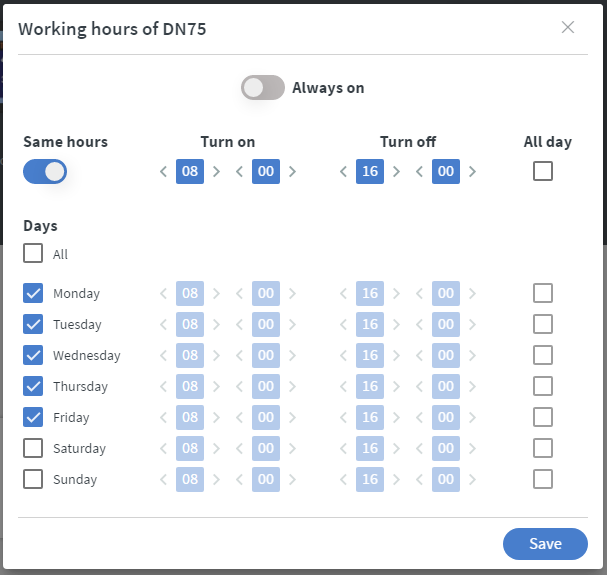Click the Turn on hour field 08
Viewport: 607px width, 575px height.
190,172
